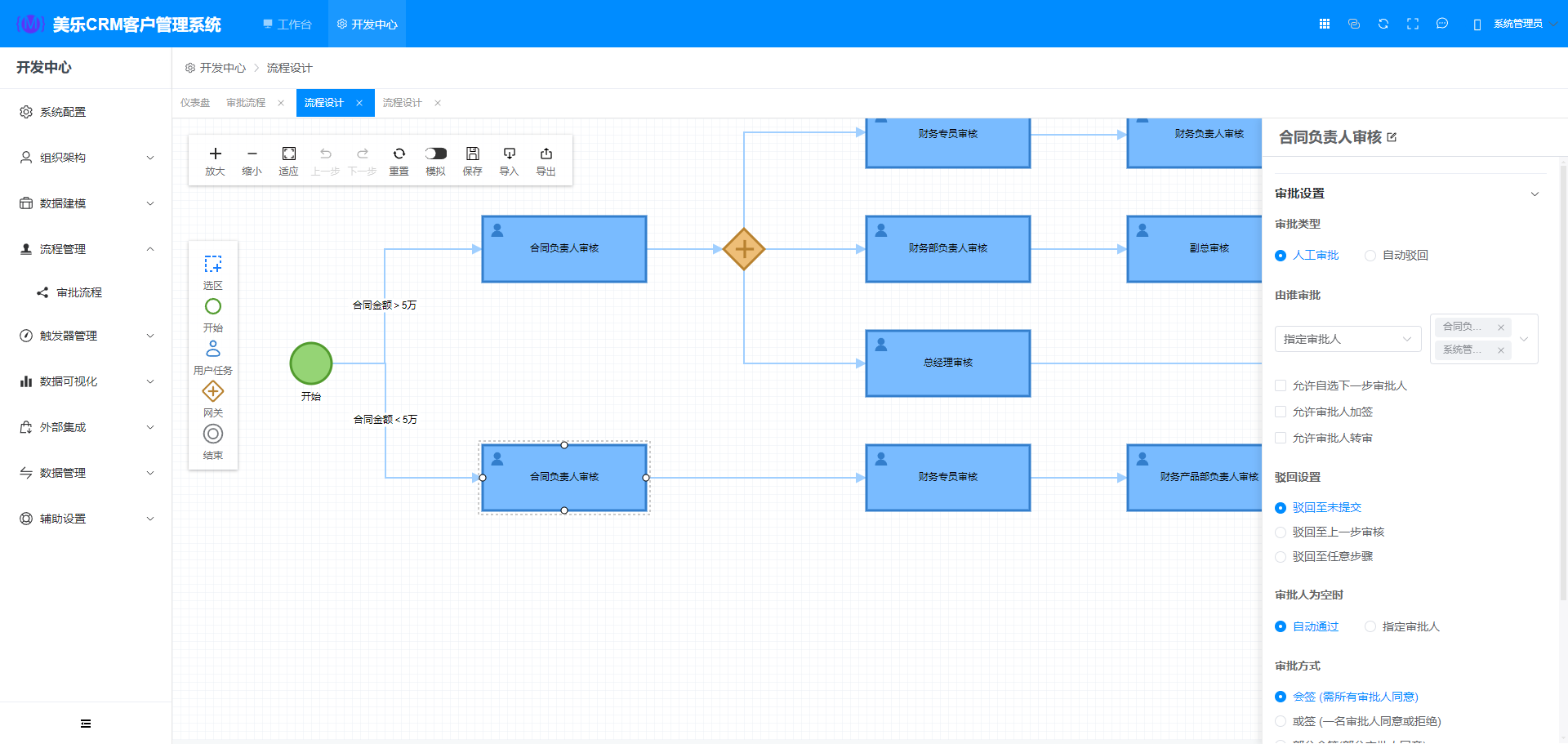Screen dimensions: 1568x744
Task: Choose 自动驳回 approval type
Action: pos(1370,256)
